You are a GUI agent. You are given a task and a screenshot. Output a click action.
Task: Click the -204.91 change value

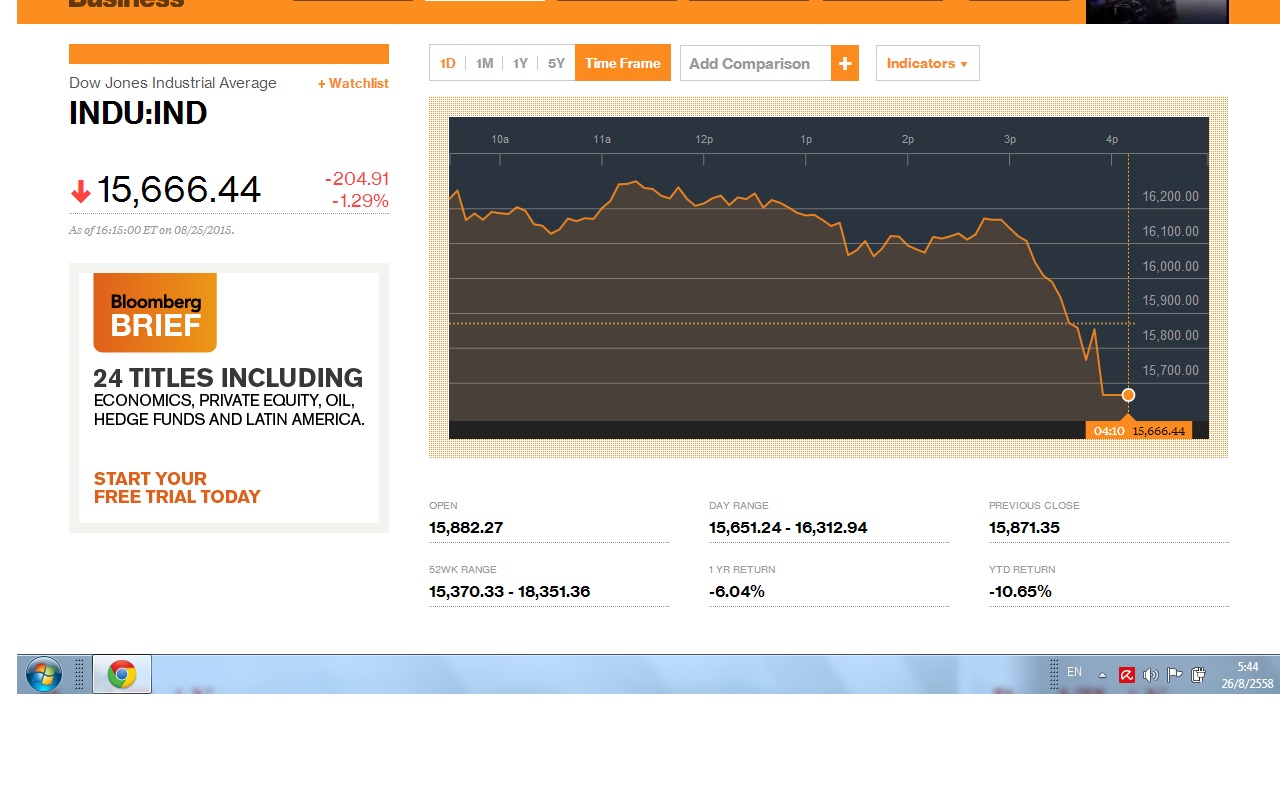click(357, 179)
